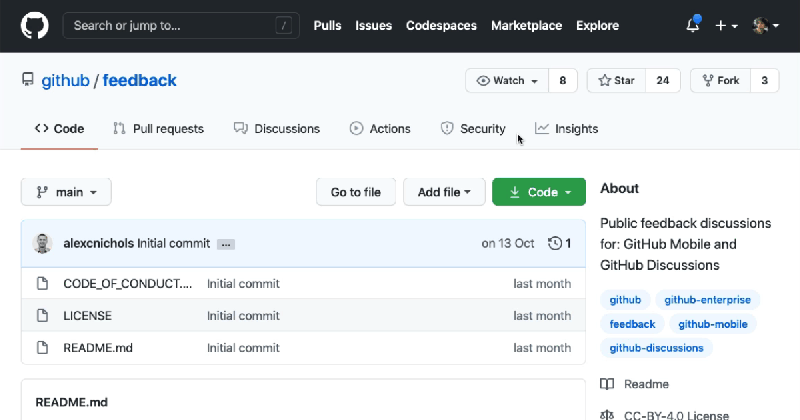Viewport: 800px width, 420px height.
Task: Open CODE_OF_CONDUCT file
Action: pos(128,283)
